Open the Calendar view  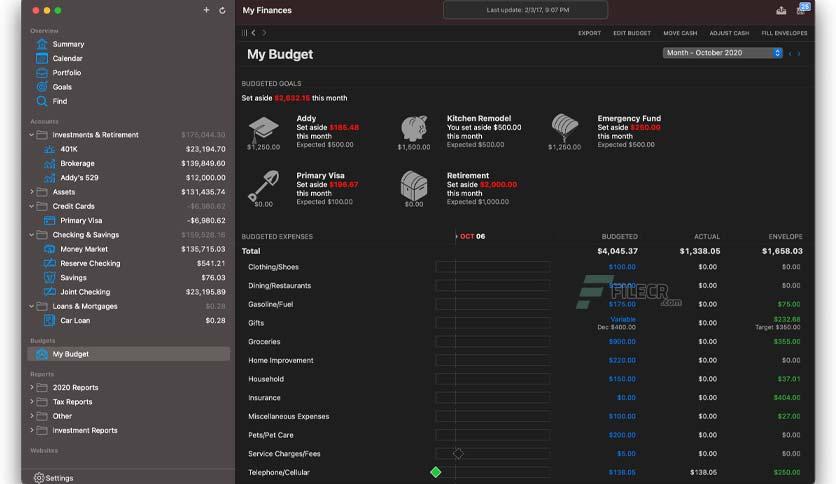(x=67, y=59)
